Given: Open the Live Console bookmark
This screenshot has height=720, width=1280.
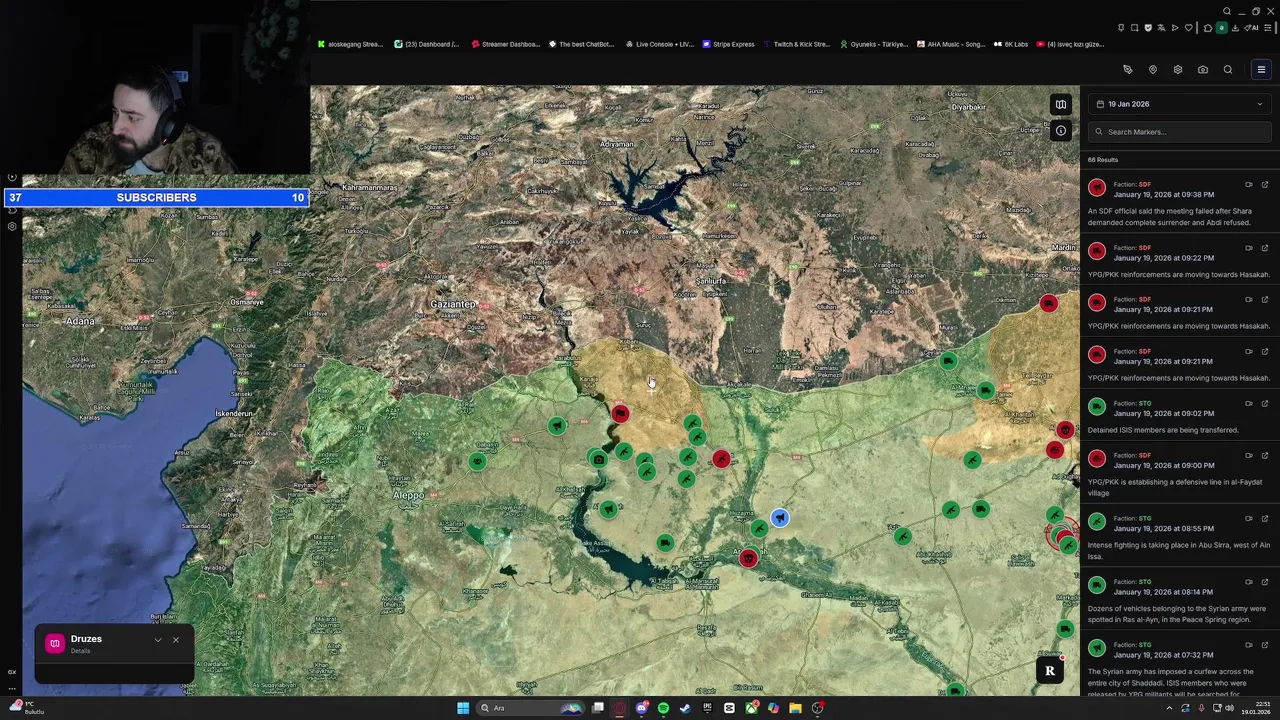Looking at the screenshot, I should click(x=659, y=44).
